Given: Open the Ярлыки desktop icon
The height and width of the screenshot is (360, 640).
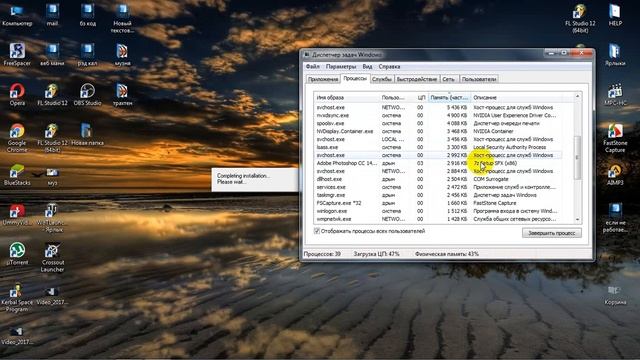Looking at the screenshot, I should point(615,55).
